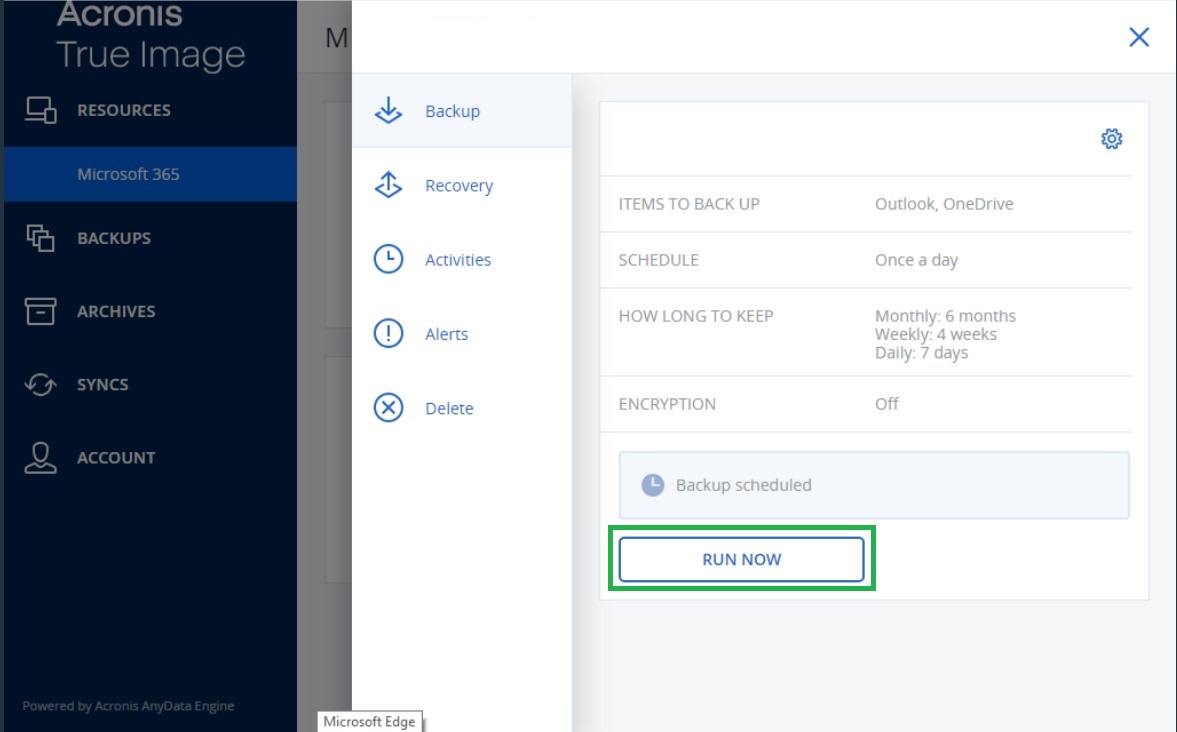
Task: Open Microsoft Edge from the taskbar
Action: click(x=370, y=721)
